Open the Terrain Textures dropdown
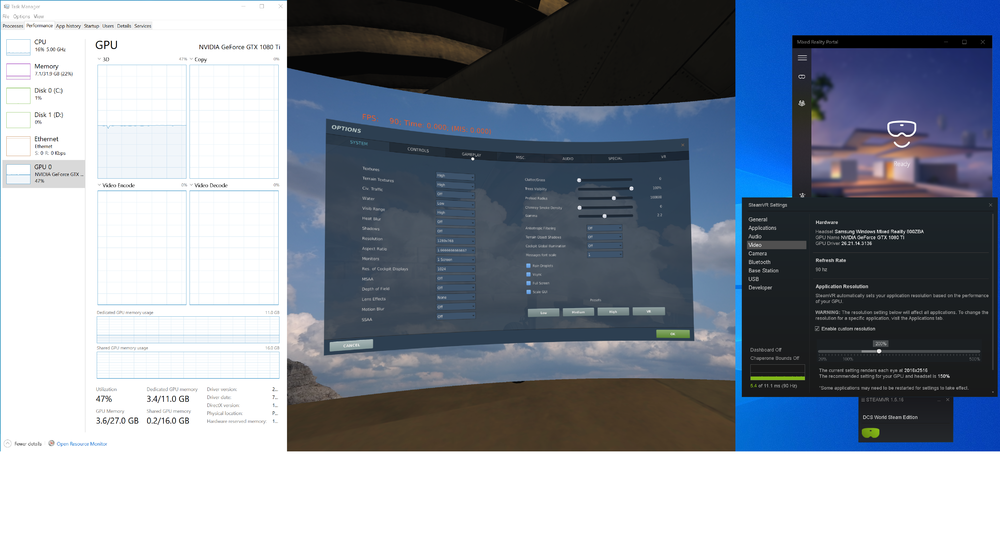This screenshot has width=1000, height=547. (455, 185)
